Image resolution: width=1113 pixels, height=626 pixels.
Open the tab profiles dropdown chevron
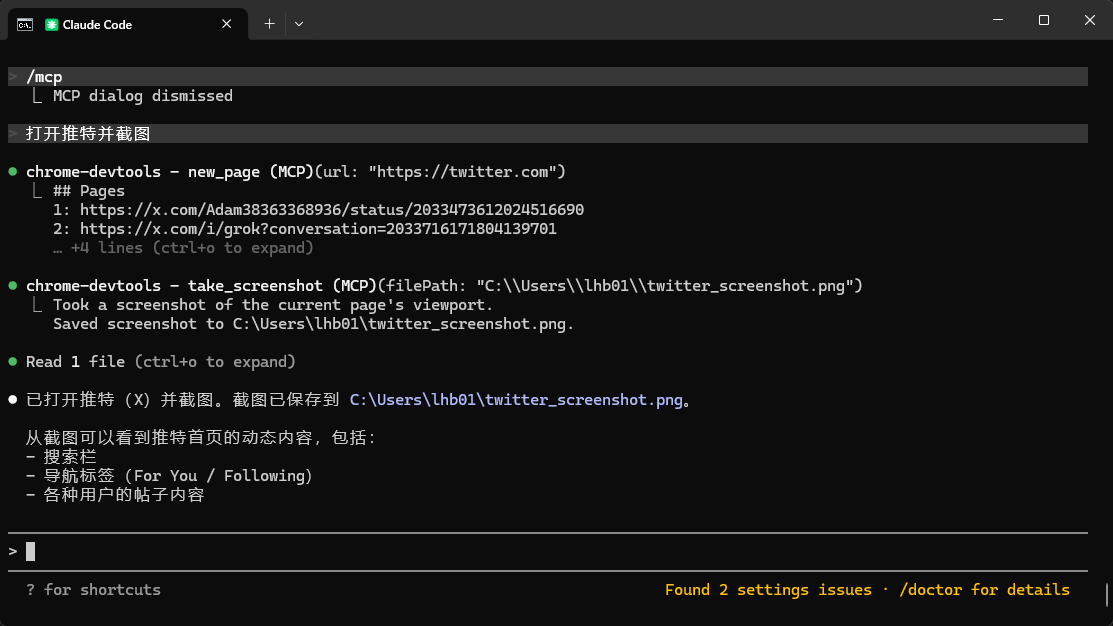click(x=299, y=24)
